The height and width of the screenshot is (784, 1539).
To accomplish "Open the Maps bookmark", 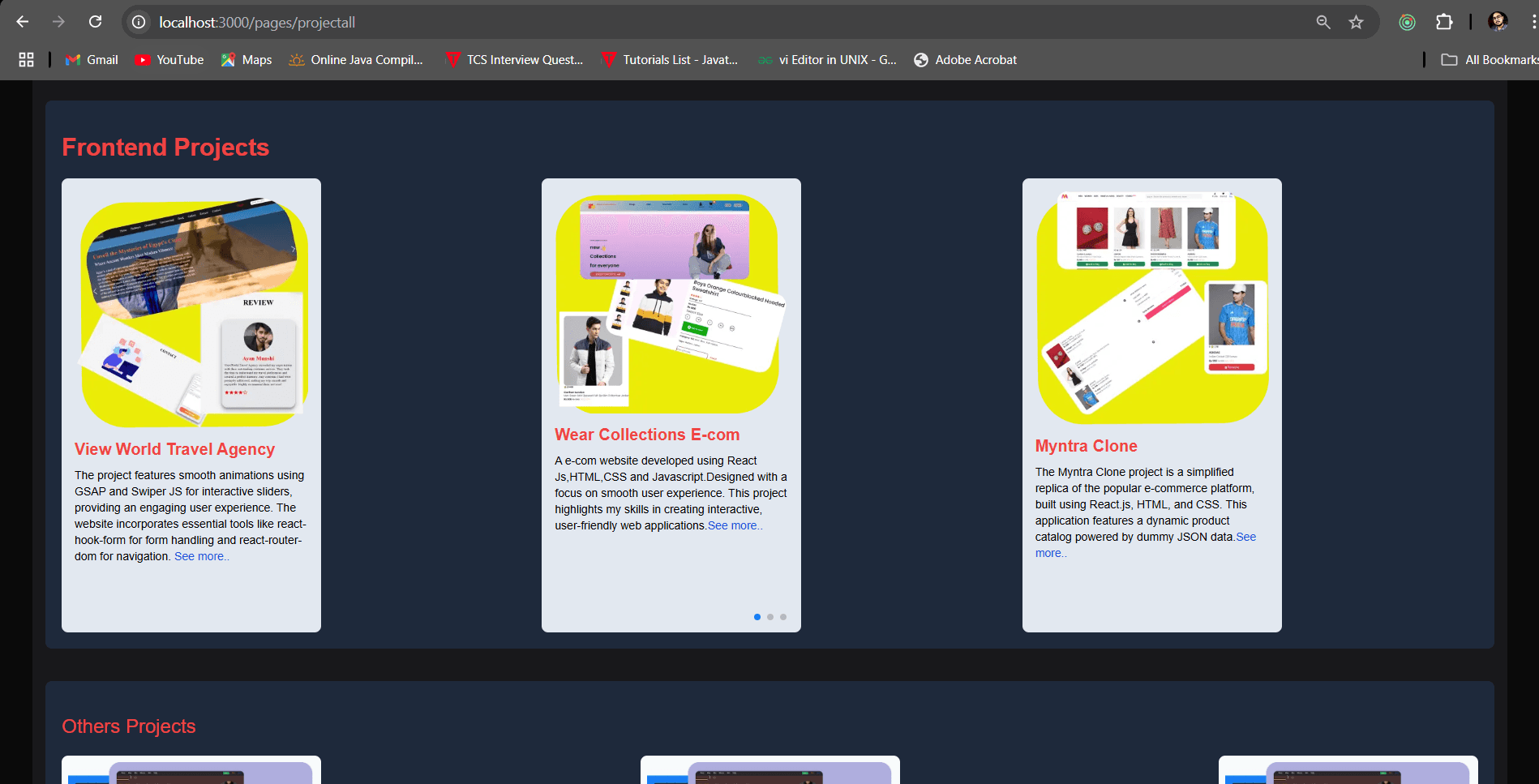I will tap(246, 59).
